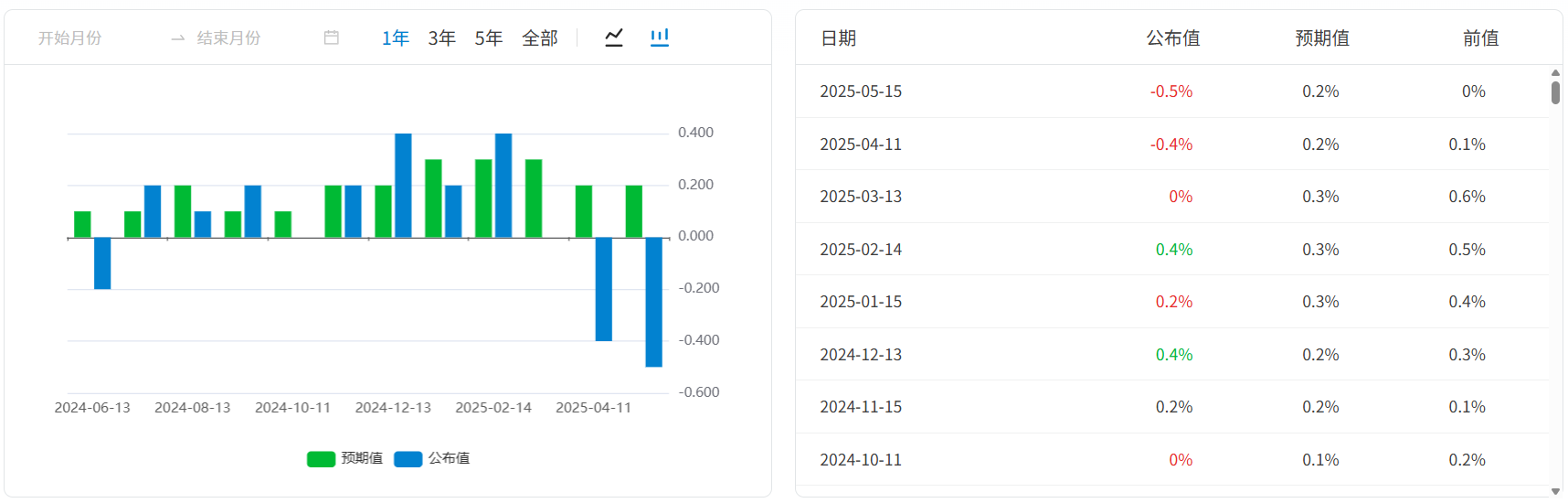1568x503 pixels.
Task: Select the 2024-11-15 table row date
Action: (x=861, y=407)
